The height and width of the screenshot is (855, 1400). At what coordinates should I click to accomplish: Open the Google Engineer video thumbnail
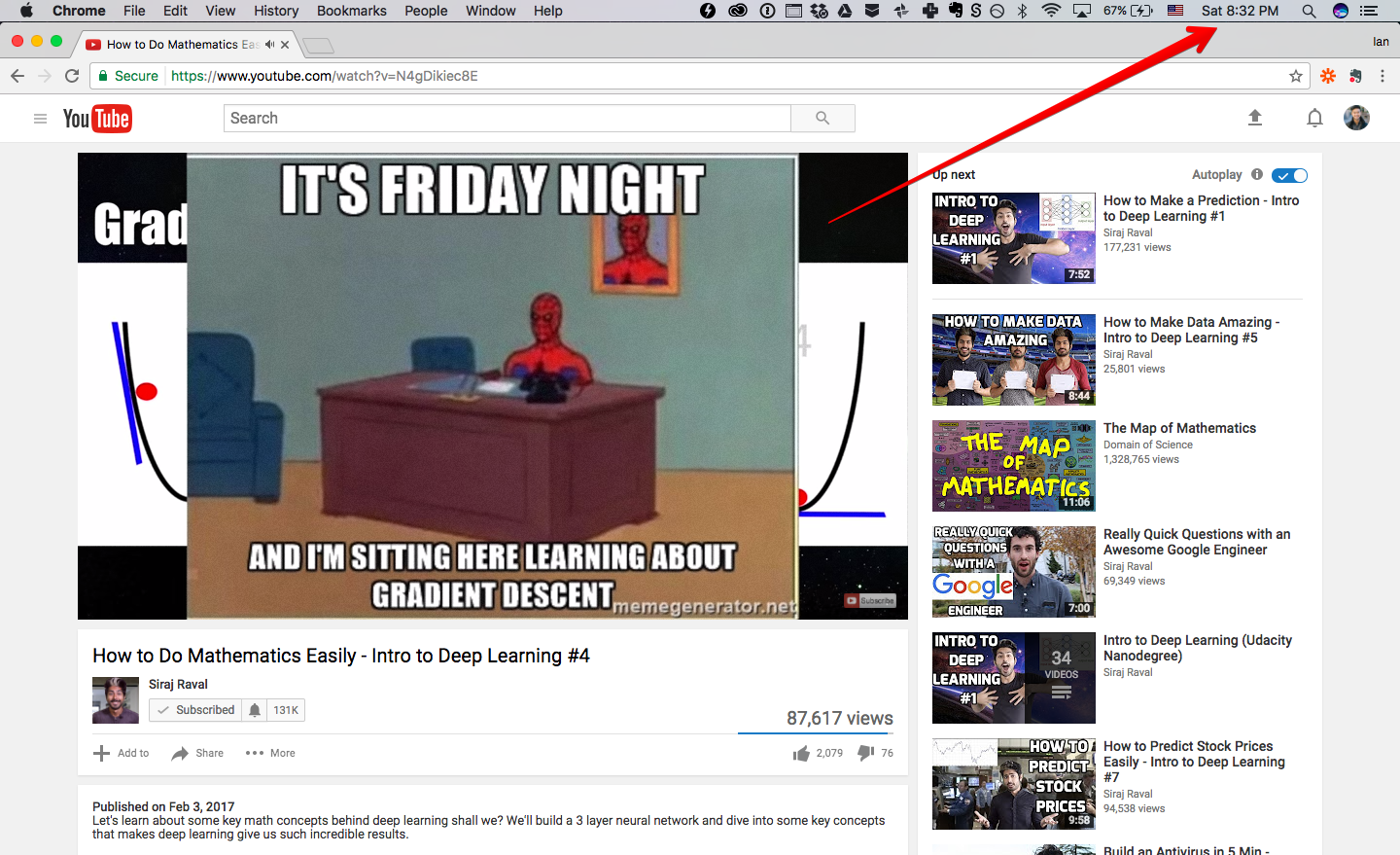click(1014, 572)
